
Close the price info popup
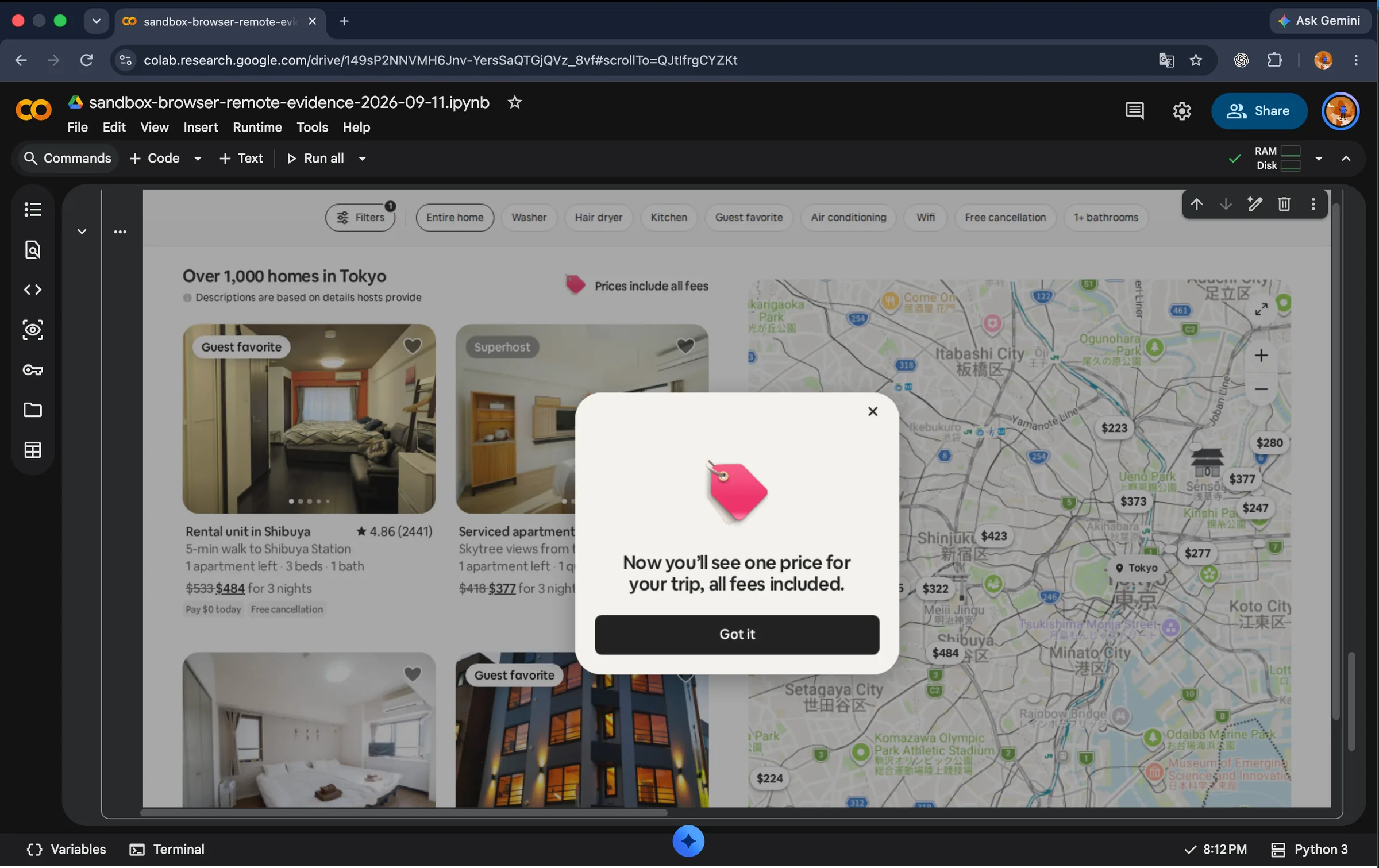point(872,412)
